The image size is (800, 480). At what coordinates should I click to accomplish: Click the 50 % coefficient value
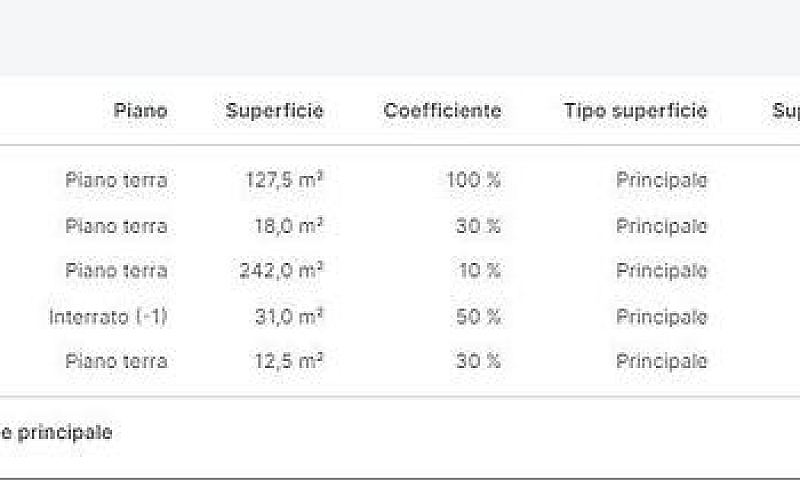click(x=478, y=317)
